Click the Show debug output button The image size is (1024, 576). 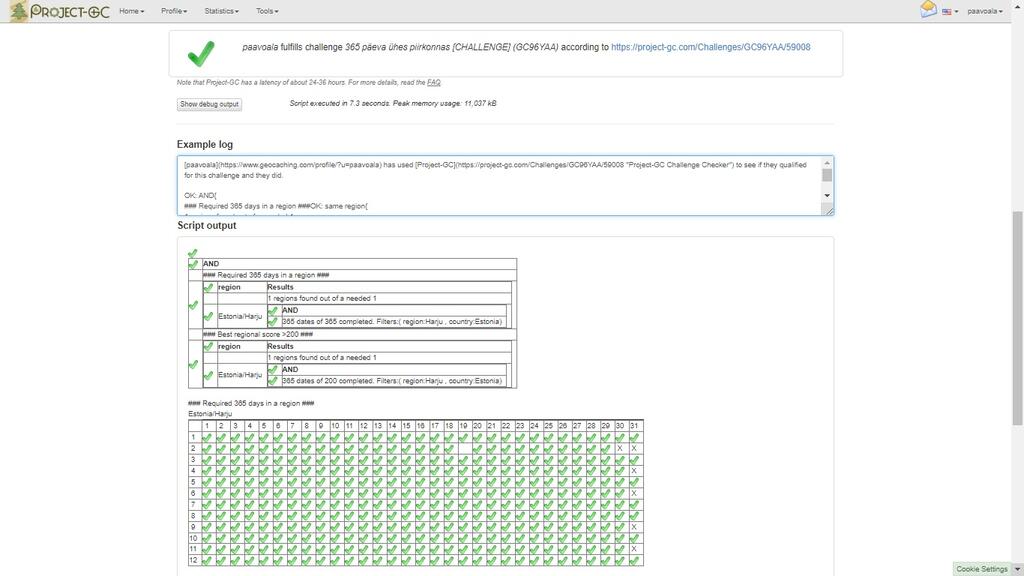[209, 104]
